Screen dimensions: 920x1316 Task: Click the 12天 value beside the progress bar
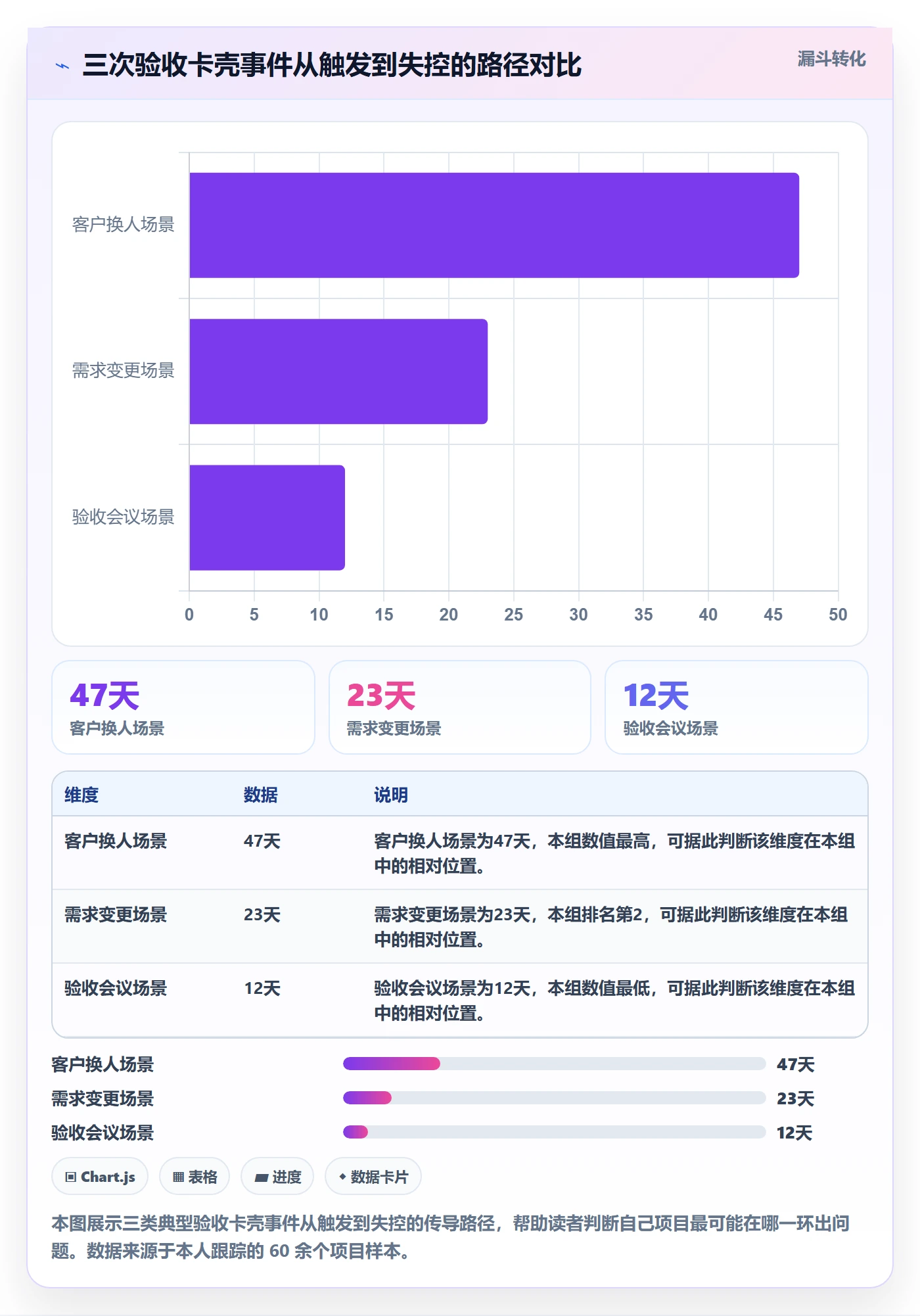coord(795,1133)
